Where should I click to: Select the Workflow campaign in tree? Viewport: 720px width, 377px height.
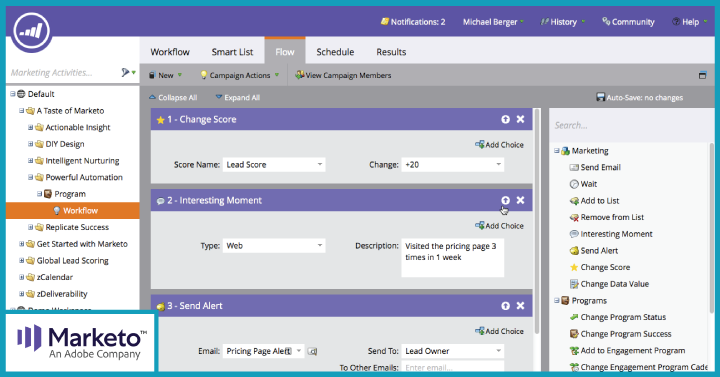[73, 211]
